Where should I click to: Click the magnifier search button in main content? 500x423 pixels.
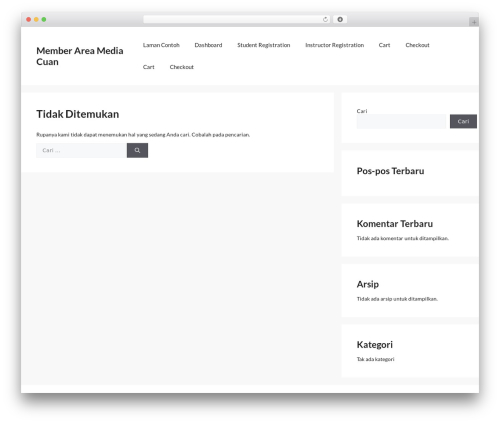[137, 150]
